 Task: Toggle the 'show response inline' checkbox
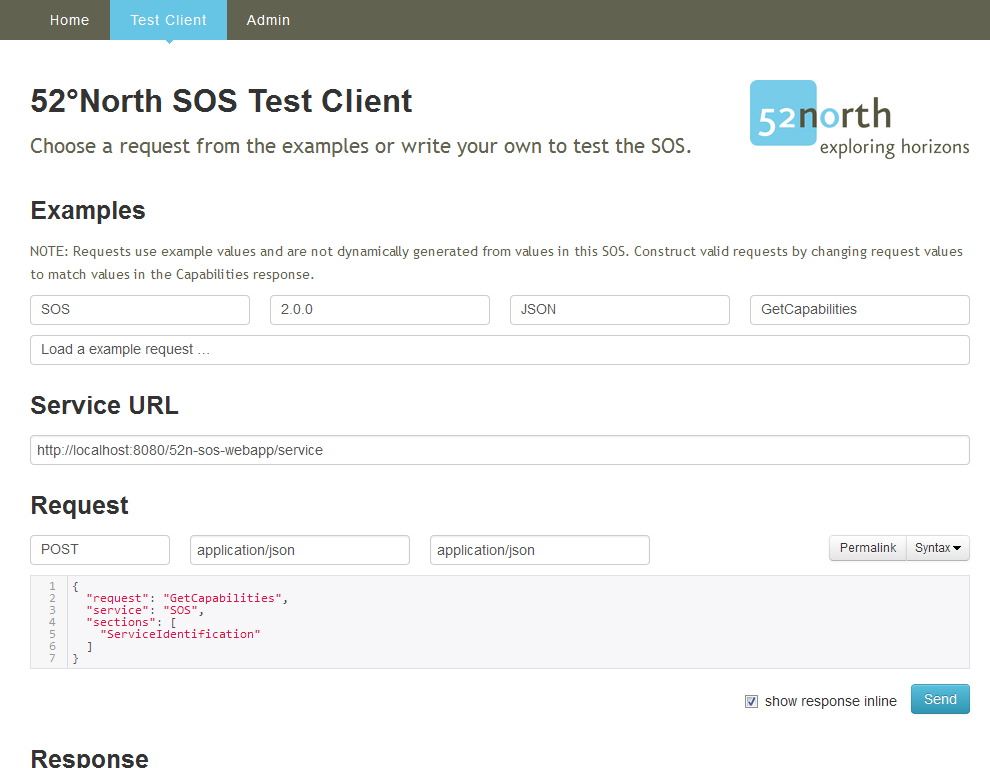click(751, 702)
